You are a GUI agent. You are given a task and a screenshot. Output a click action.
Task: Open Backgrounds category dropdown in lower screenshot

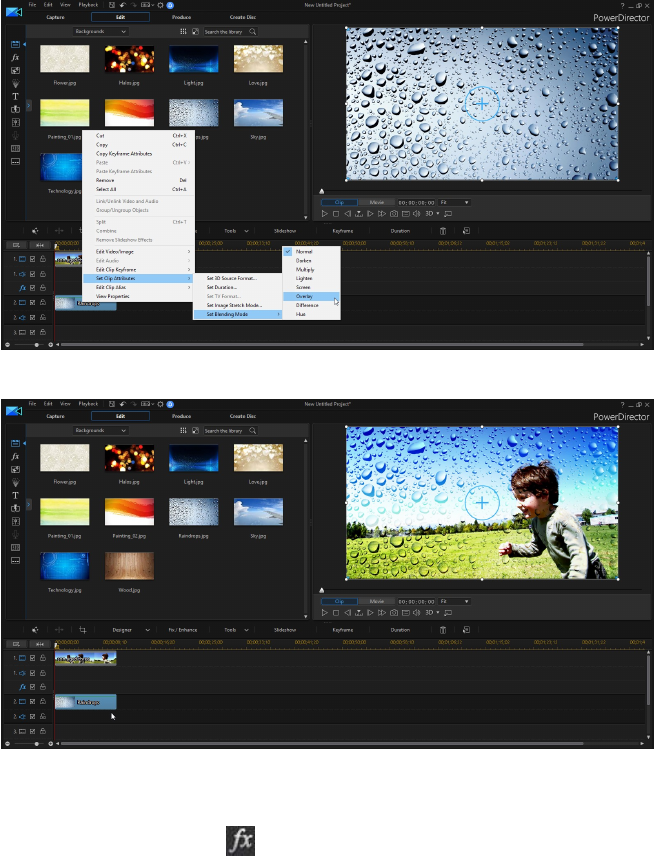tap(100, 430)
